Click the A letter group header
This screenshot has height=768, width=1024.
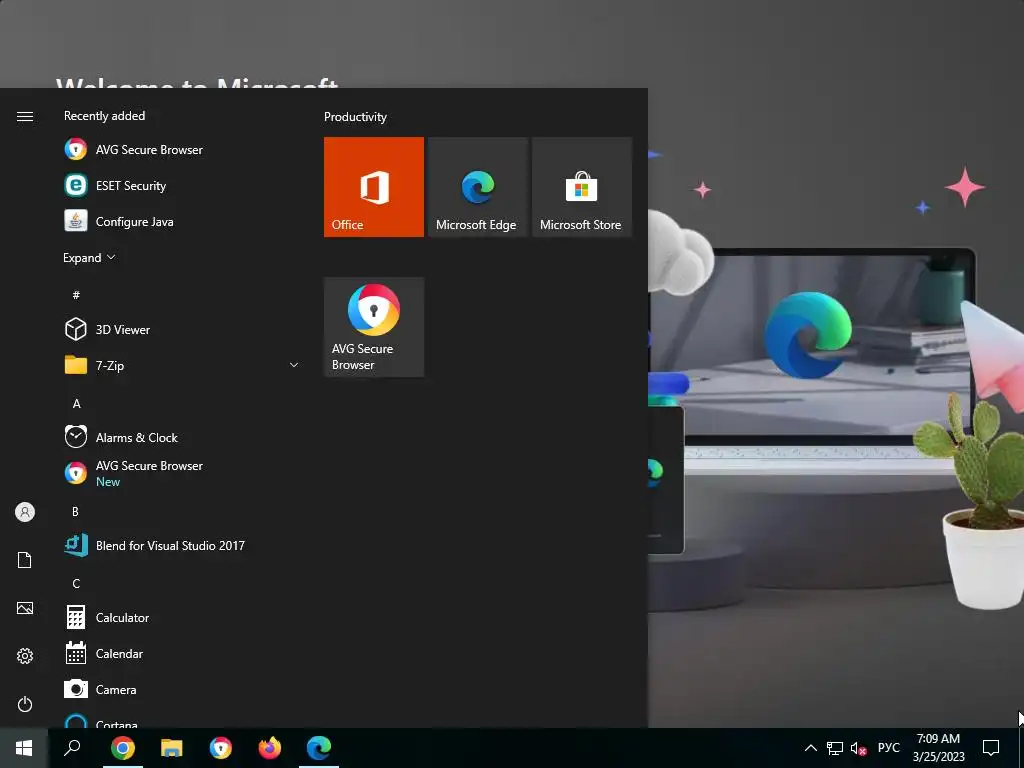(x=76, y=404)
